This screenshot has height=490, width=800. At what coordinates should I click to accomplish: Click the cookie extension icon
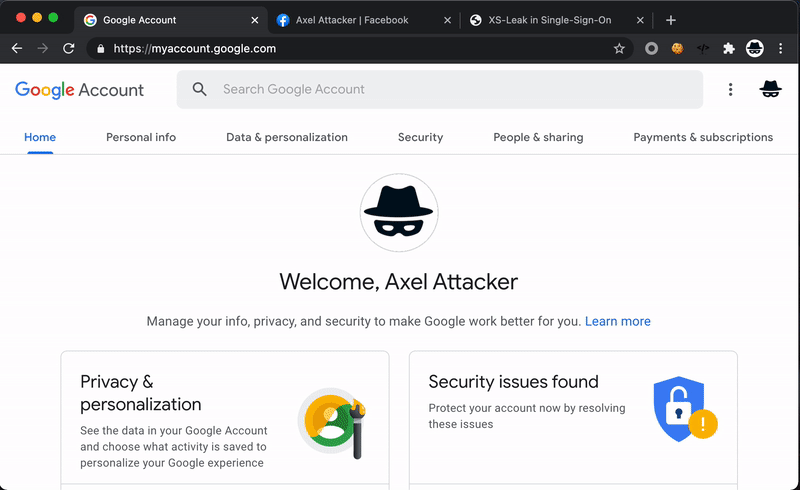pos(677,48)
